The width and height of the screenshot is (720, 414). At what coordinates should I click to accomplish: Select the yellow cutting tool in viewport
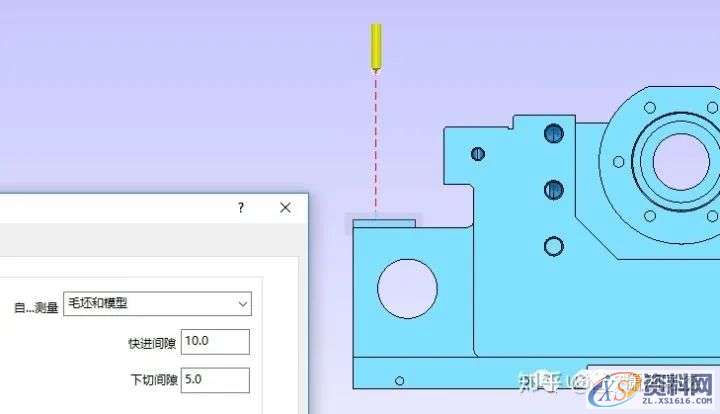coord(376,46)
